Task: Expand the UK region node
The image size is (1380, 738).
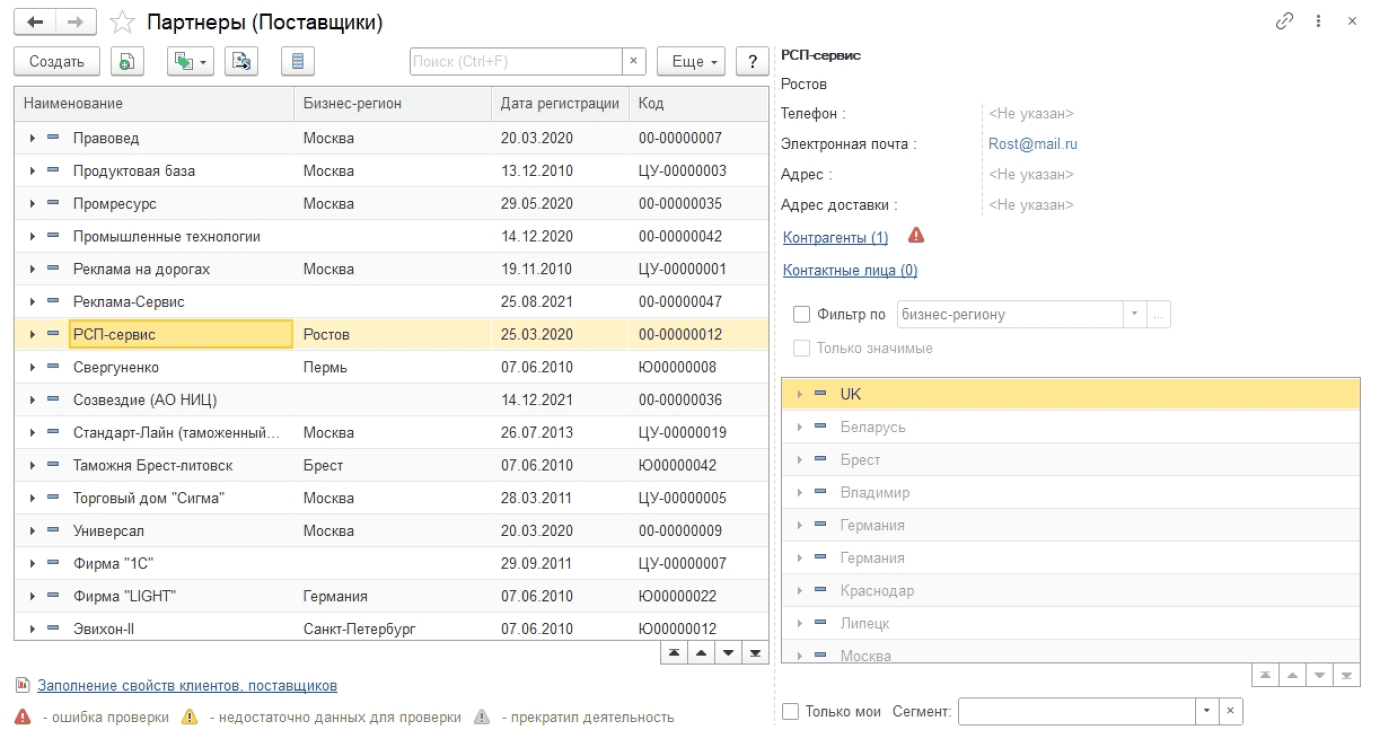Action: click(x=800, y=394)
